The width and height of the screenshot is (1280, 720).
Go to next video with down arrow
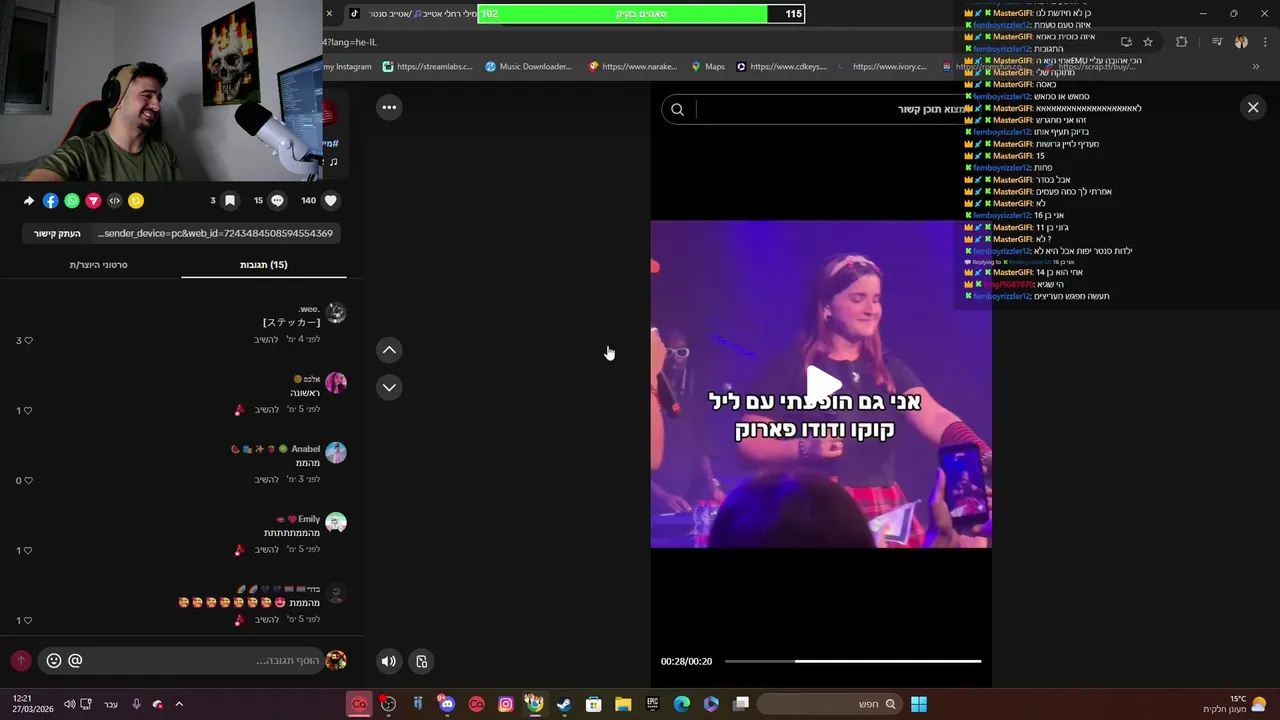coord(389,387)
